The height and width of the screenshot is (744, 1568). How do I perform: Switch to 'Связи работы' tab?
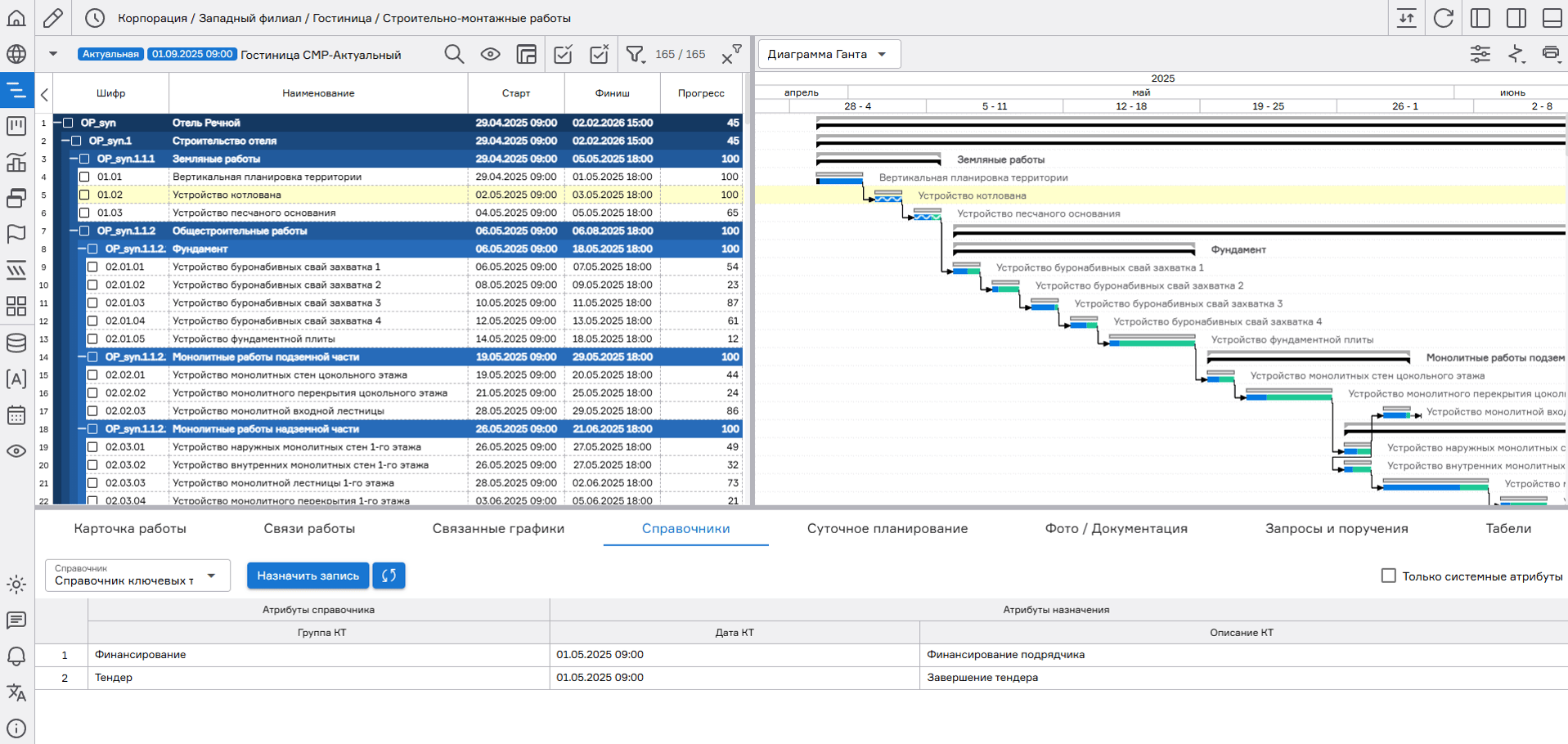[x=309, y=528]
